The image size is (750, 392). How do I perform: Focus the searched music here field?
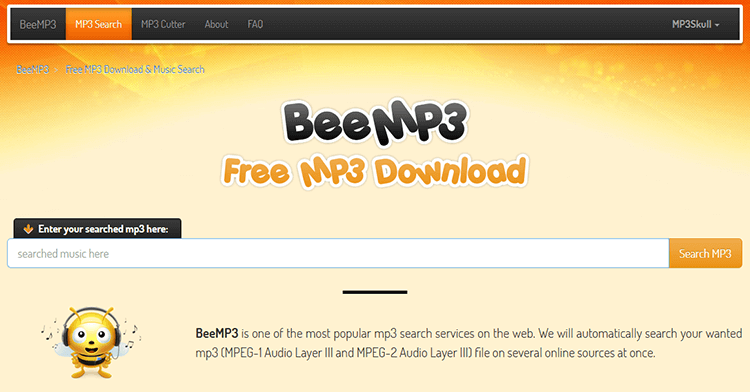pyautogui.click(x=338, y=253)
